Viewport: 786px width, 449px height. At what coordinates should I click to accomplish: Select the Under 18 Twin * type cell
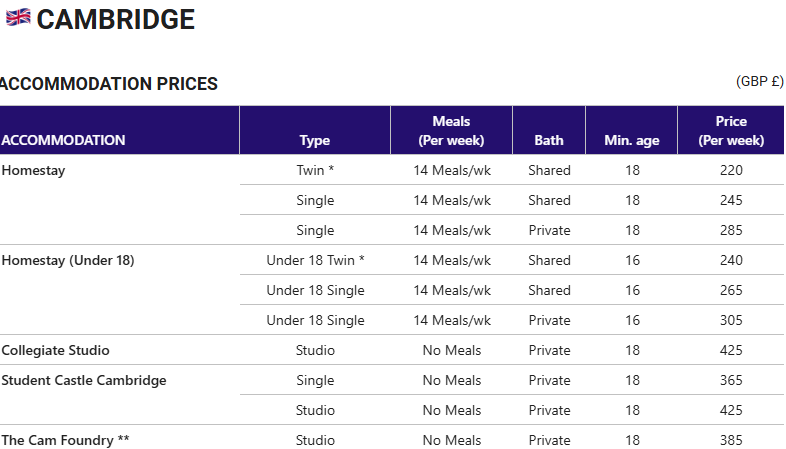(x=315, y=261)
